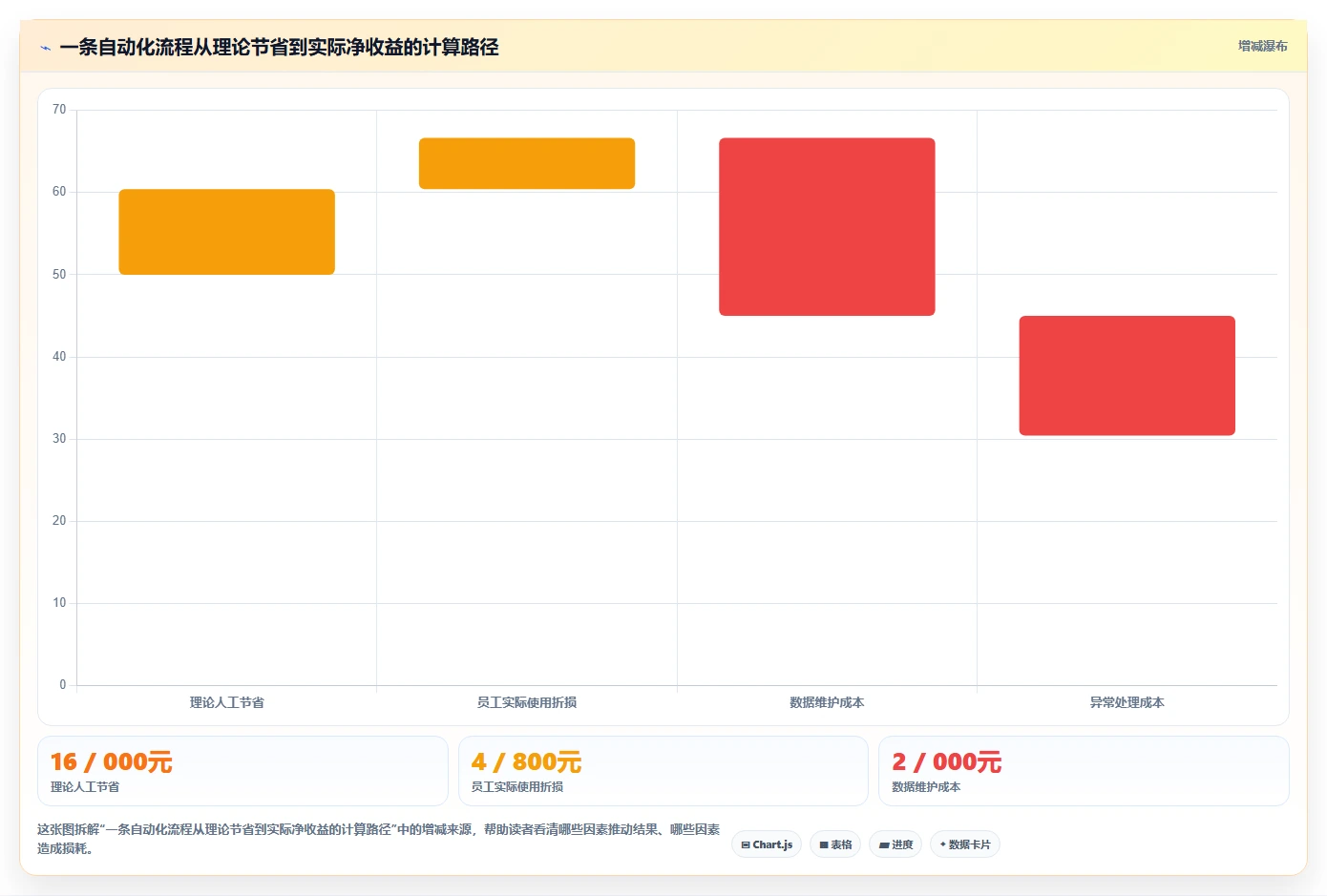The height and width of the screenshot is (896, 1327).
Task: Click the chart title text in header
Action: (x=279, y=48)
